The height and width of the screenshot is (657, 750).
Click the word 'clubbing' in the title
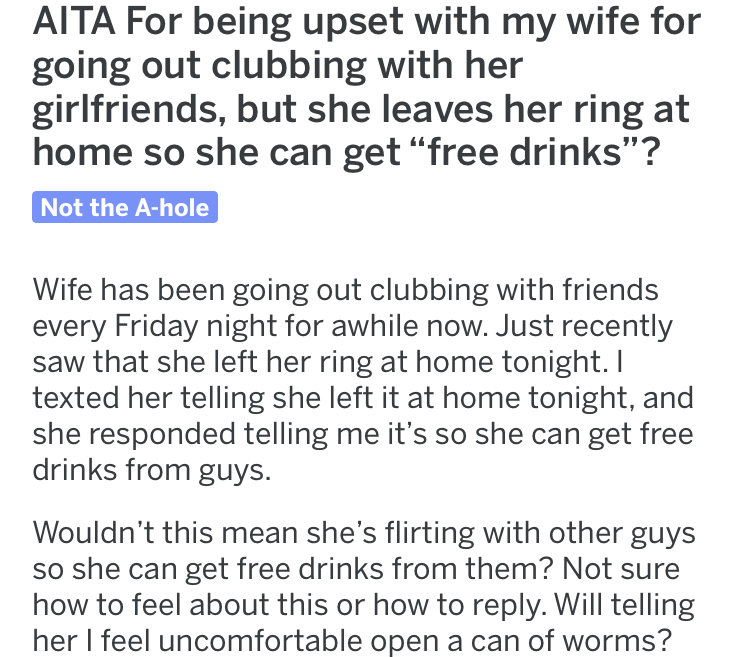click(289, 66)
